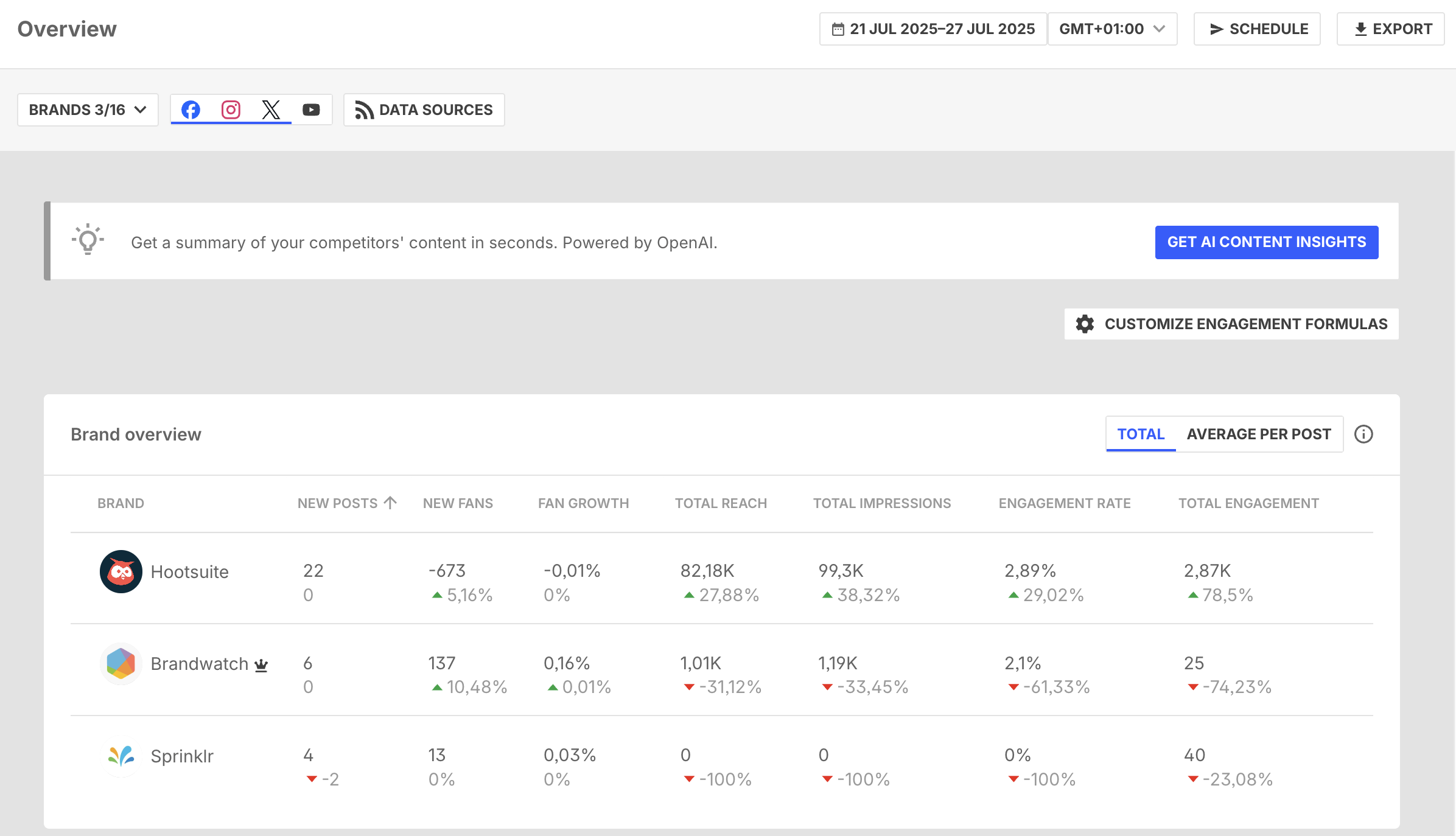The height and width of the screenshot is (836, 1456).
Task: Sort by Total Impressions column header
Action: click(x=882, y=503)
